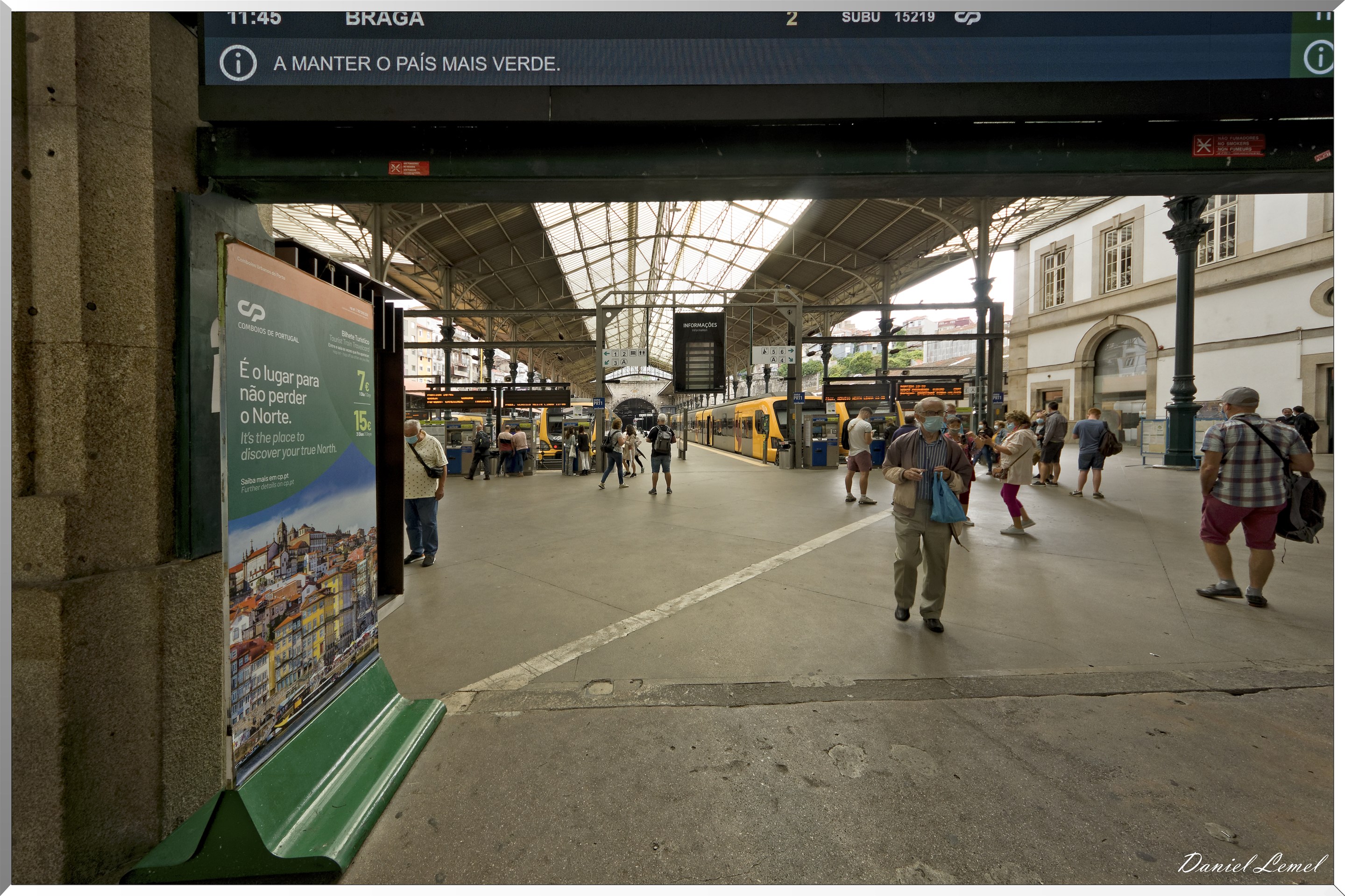The width and height of the screenshot is (1345, 896).
Task: Click the BRAGA destination text
Action: click(x=384, y=19)
